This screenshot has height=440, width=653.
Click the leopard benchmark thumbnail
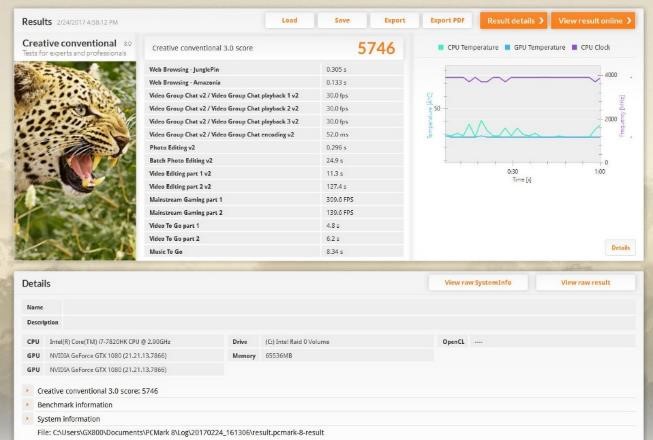tap(75, 161)
